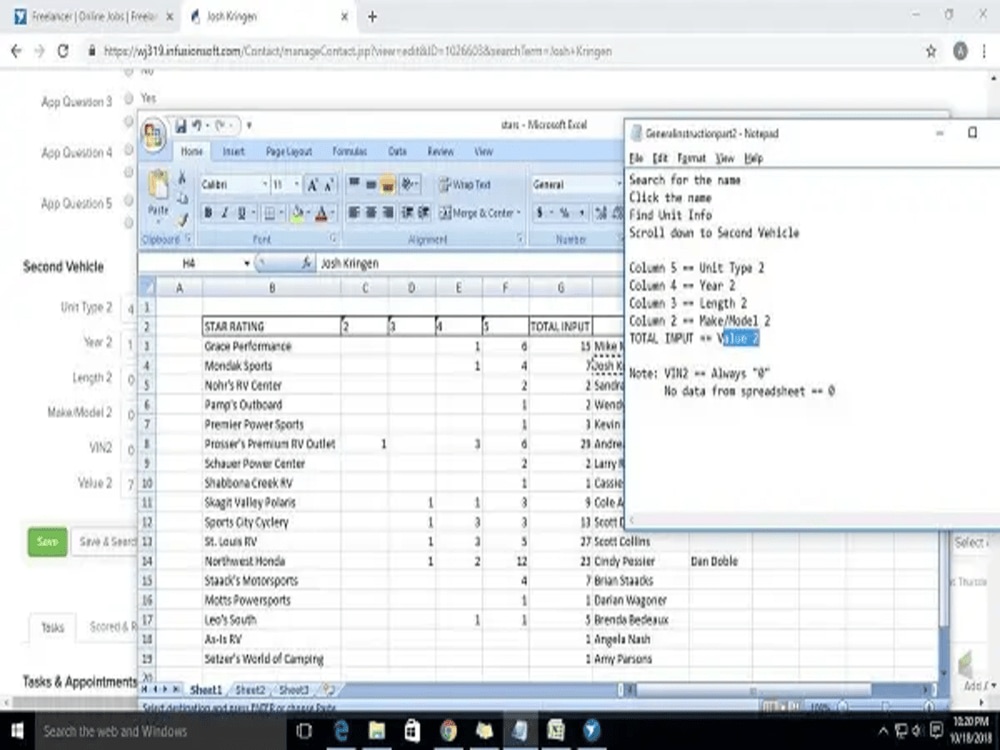Toggle Bold formatting in Excel

point(208,213)
